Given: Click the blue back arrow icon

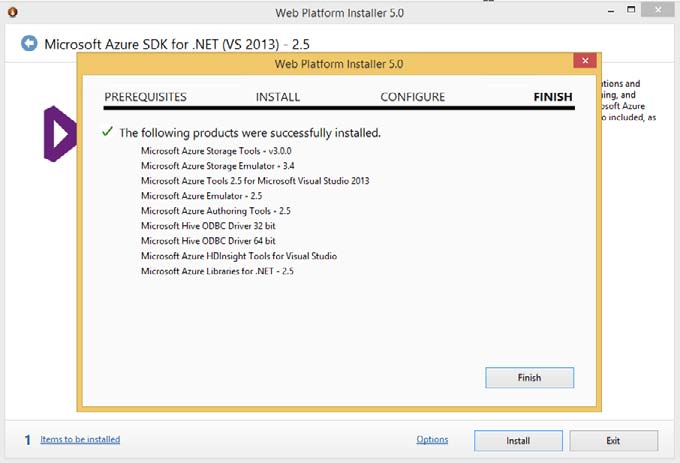Looking at the screenshot, I should coord(29,44).
